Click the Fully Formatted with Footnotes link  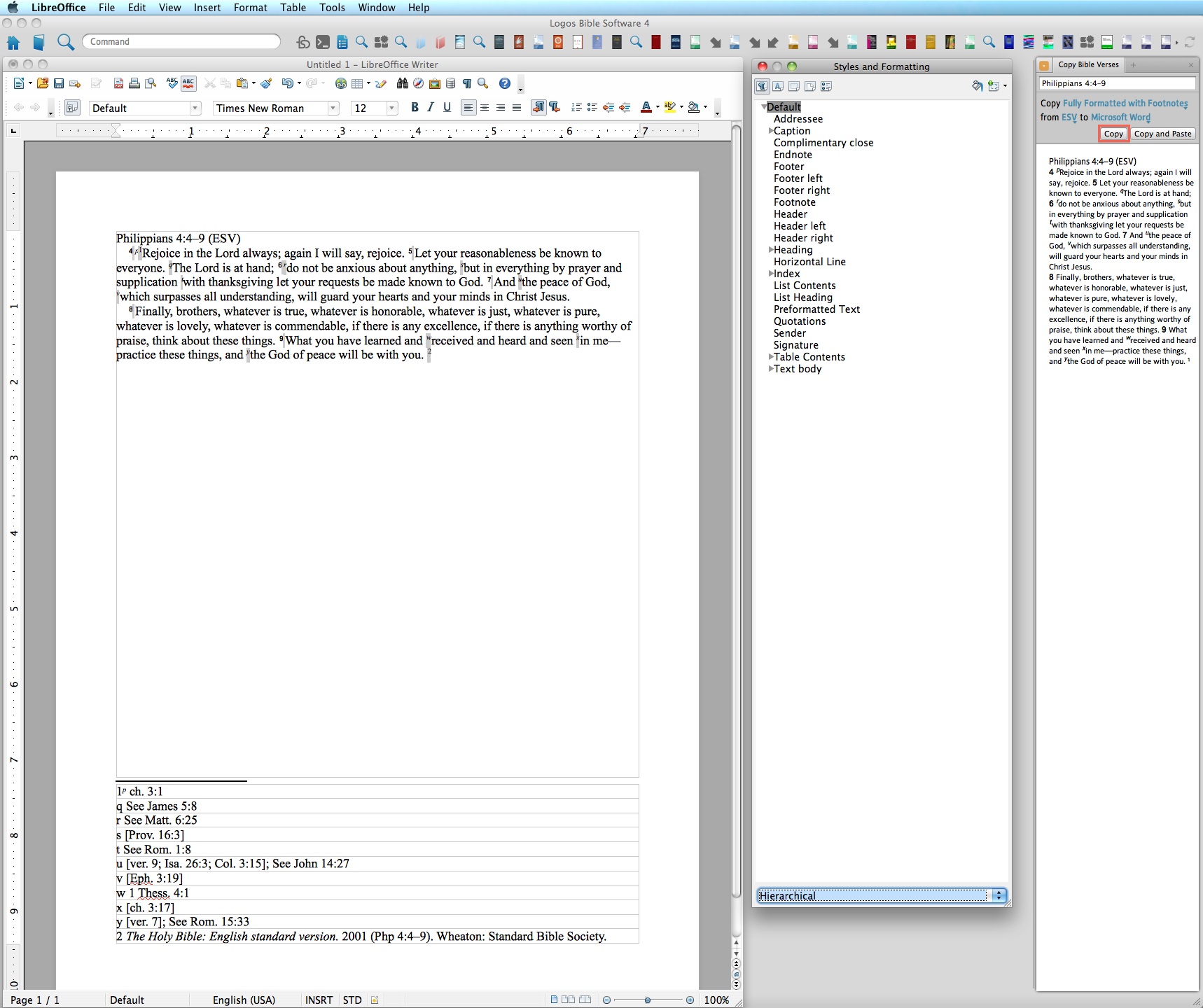coord(1125,104)
